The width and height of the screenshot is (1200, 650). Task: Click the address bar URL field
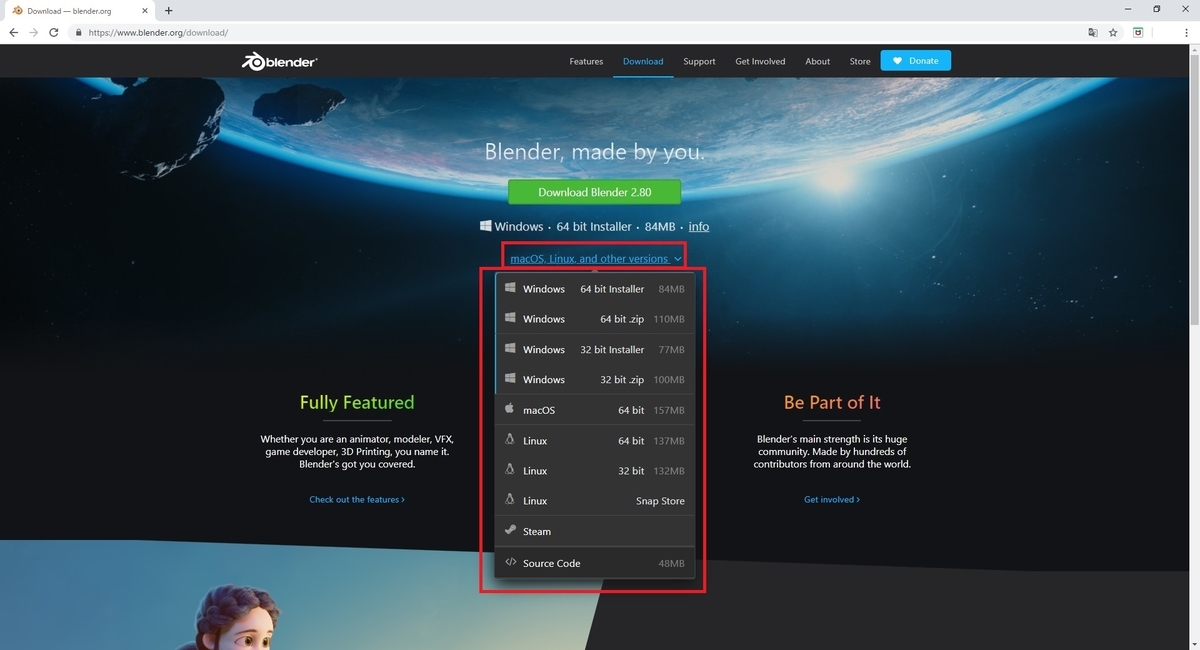pos(580,32)
